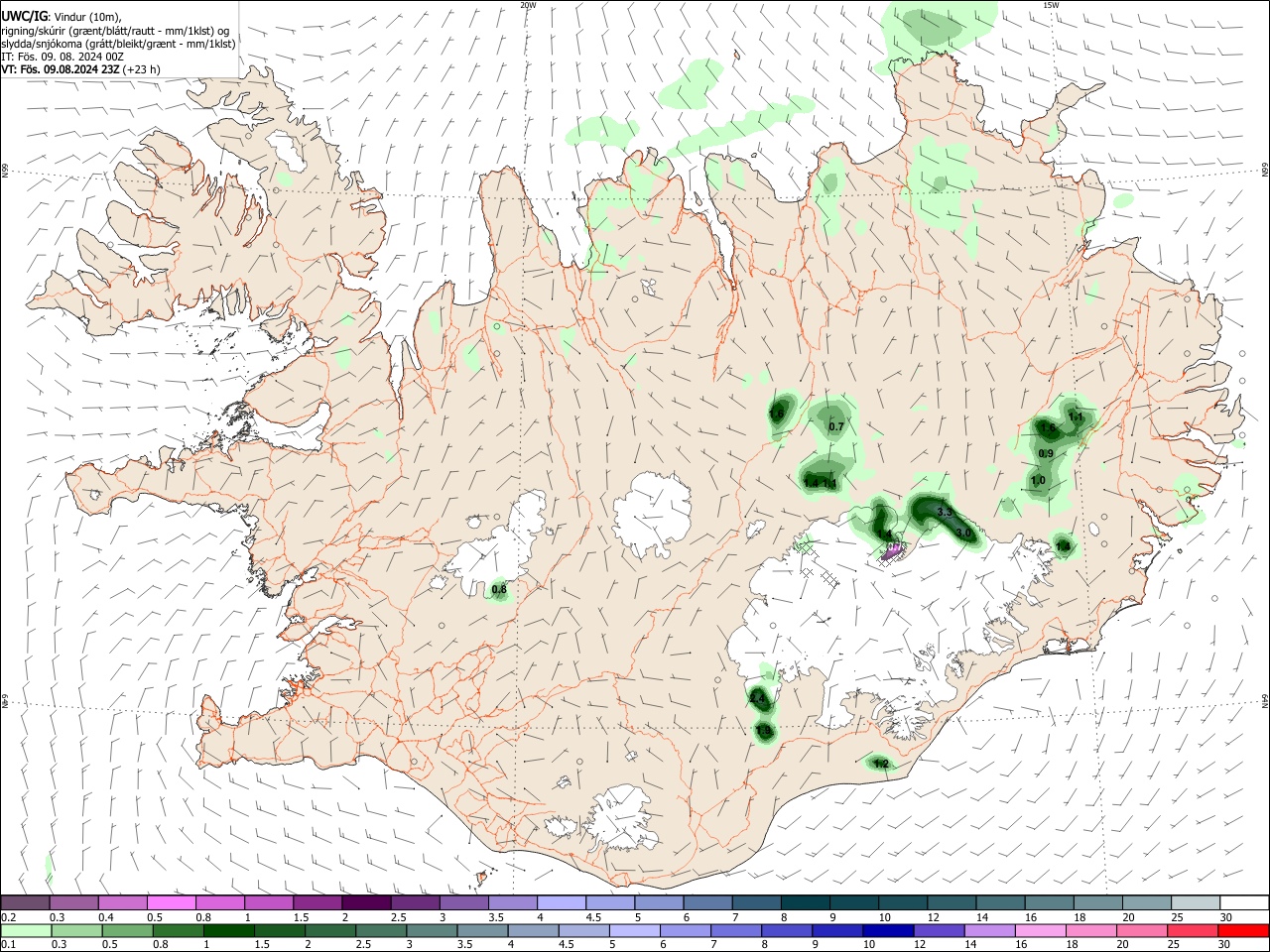Click the 1.2 precipitation value near south coast
The height and width of the screenshot is (952, 1270).
(x=880, y=764)
